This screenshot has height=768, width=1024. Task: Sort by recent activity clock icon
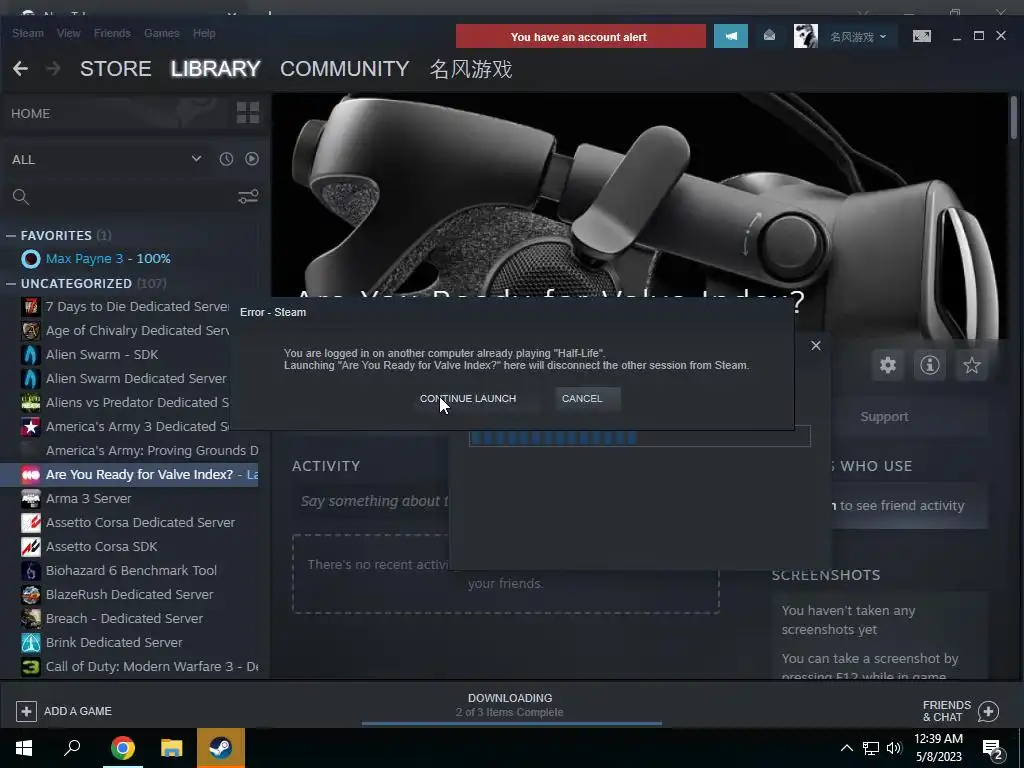pos(226,159)
